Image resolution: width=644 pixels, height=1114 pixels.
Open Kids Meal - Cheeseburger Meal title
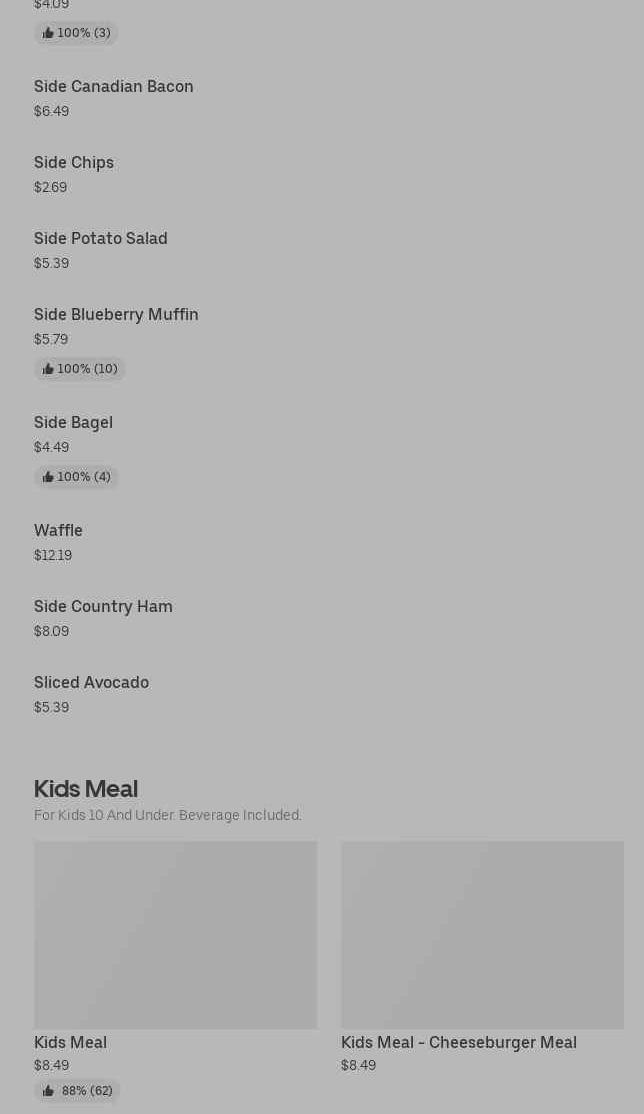(459, 1042)
